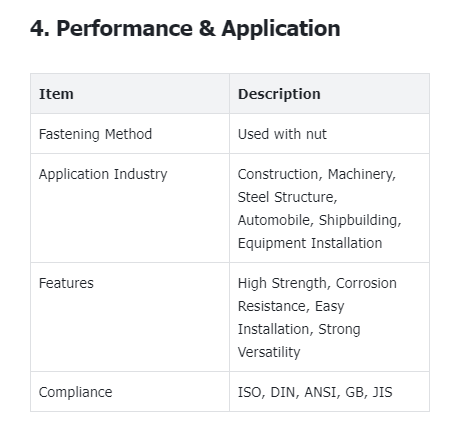Click the Compliance row label

[75, 392]
